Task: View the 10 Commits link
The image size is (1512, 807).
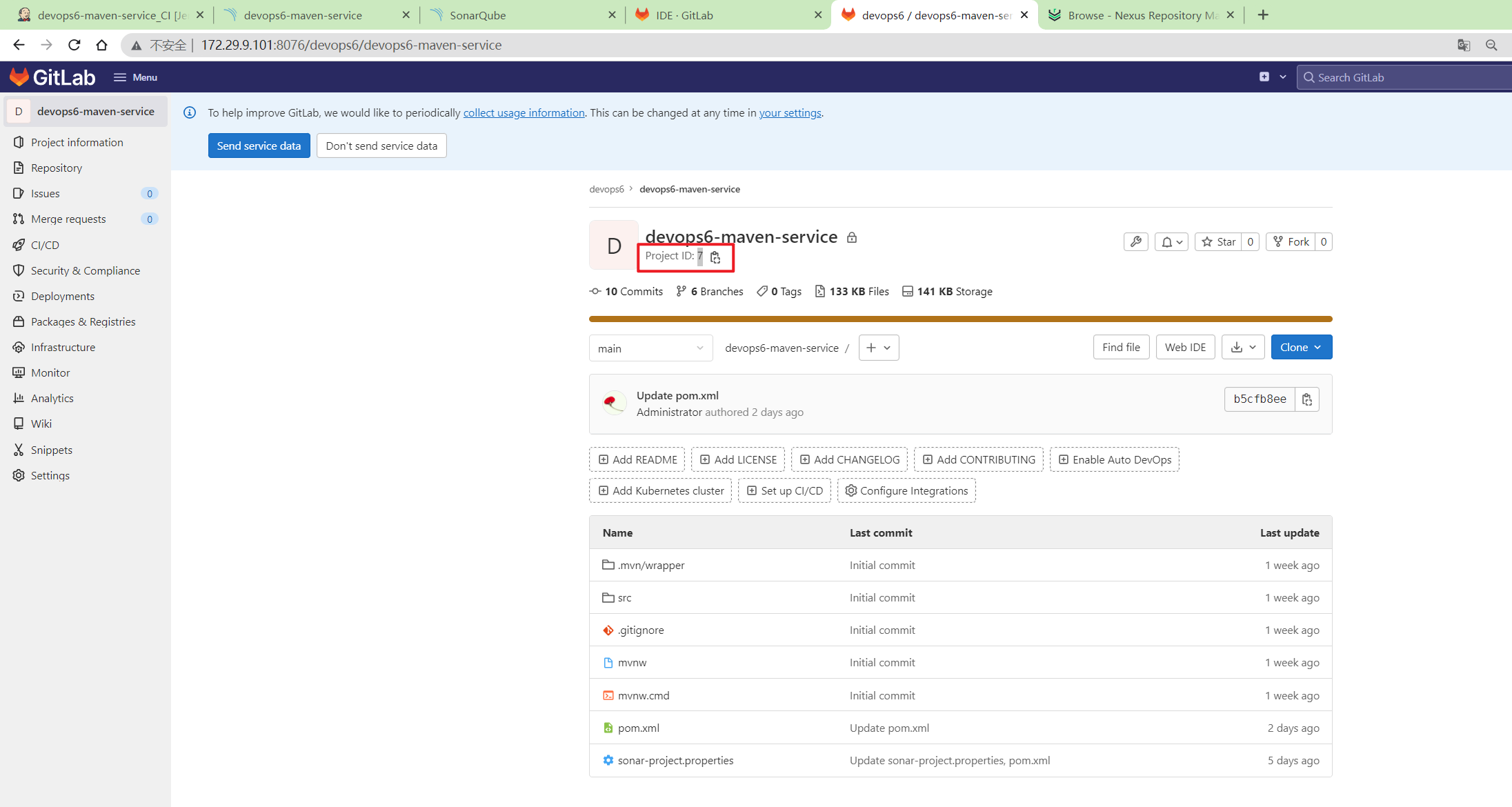Action: 626,292
